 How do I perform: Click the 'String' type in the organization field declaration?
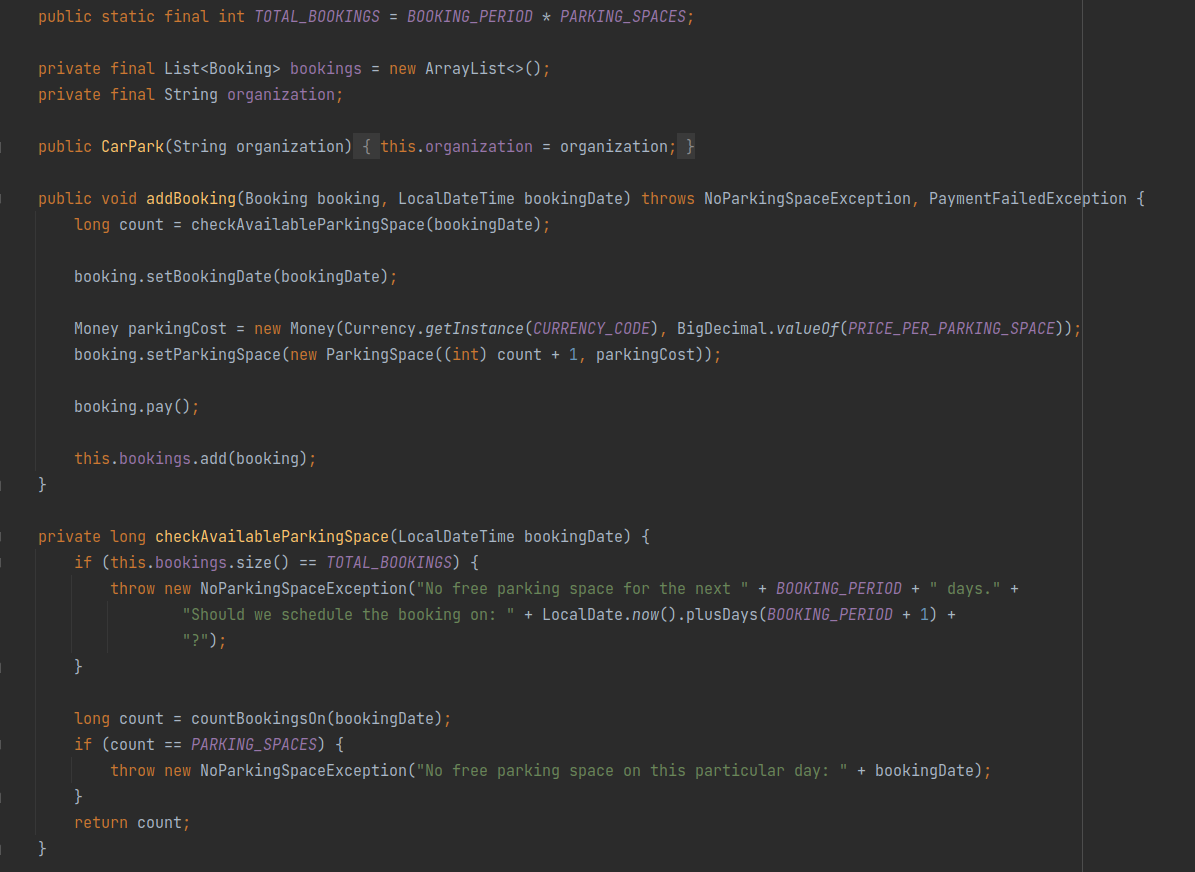coord(191,95)
